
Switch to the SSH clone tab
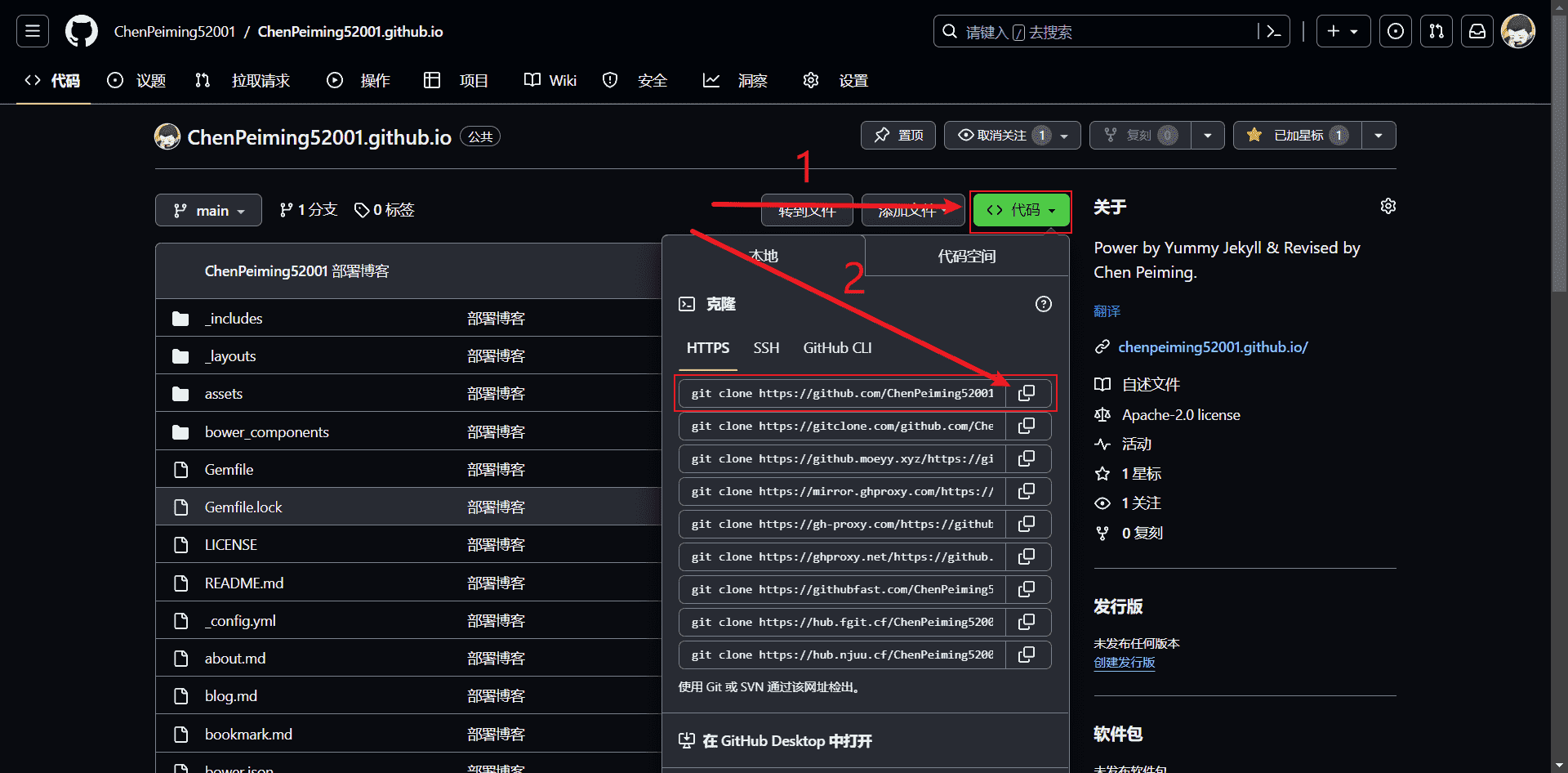(x=766, y=348)
